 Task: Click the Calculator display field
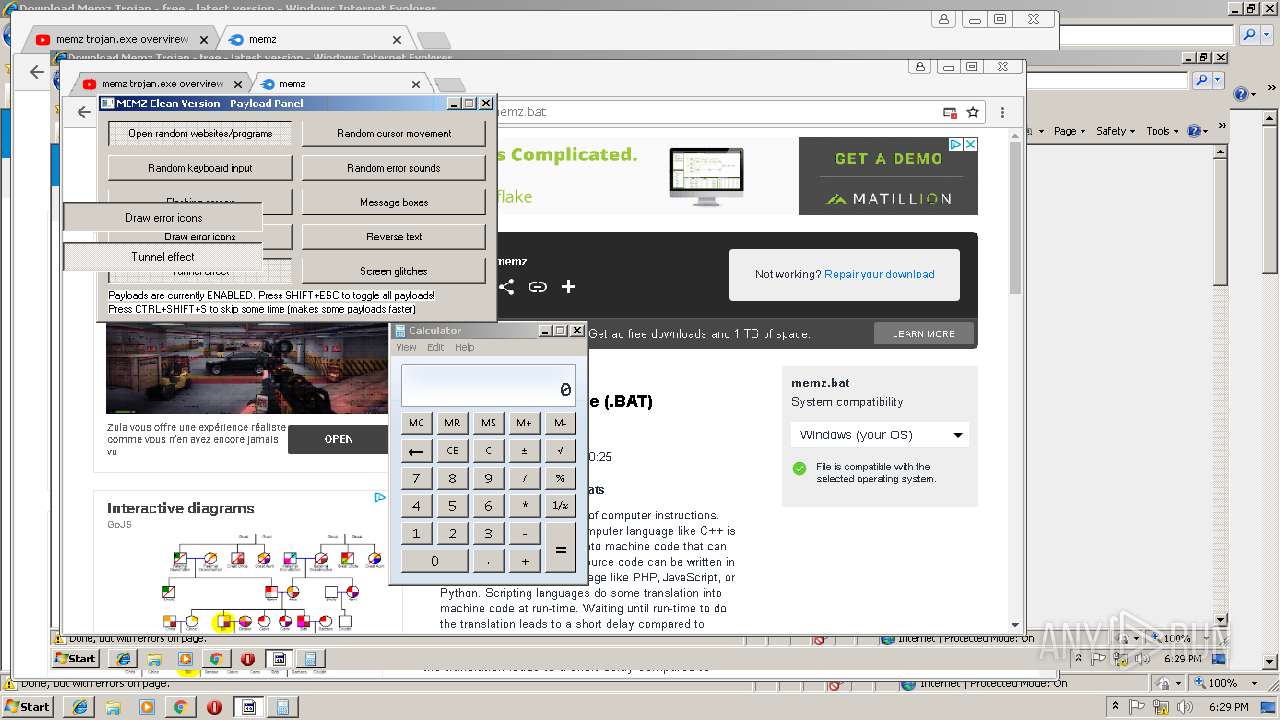488,385
